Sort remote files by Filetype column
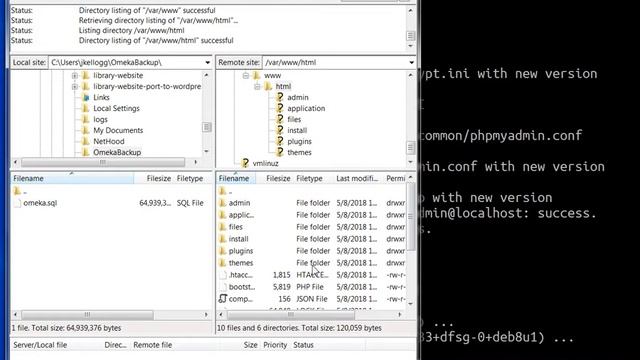 [313, 178]
